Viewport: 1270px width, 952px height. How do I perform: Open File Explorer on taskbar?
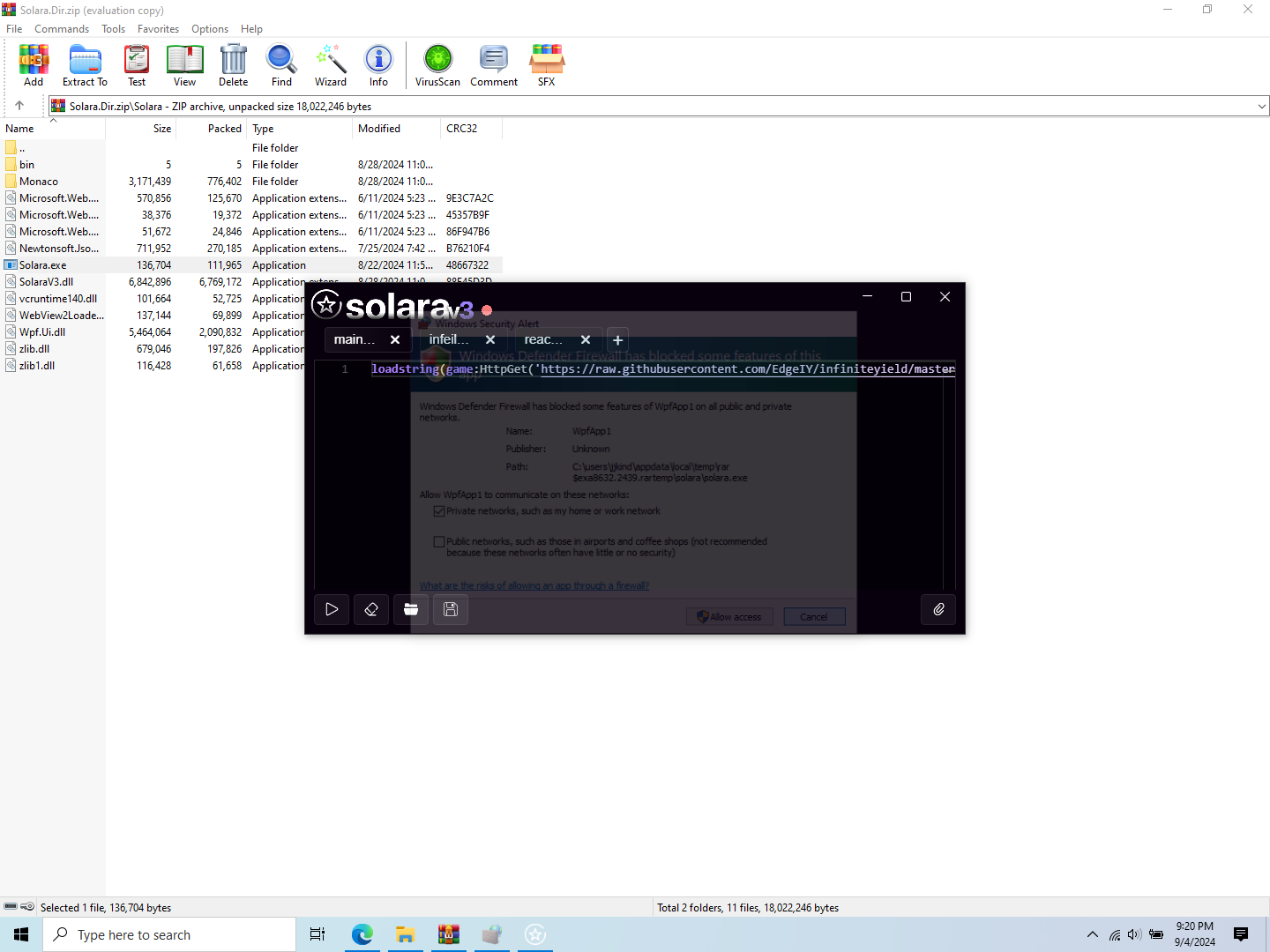point(406,934)
